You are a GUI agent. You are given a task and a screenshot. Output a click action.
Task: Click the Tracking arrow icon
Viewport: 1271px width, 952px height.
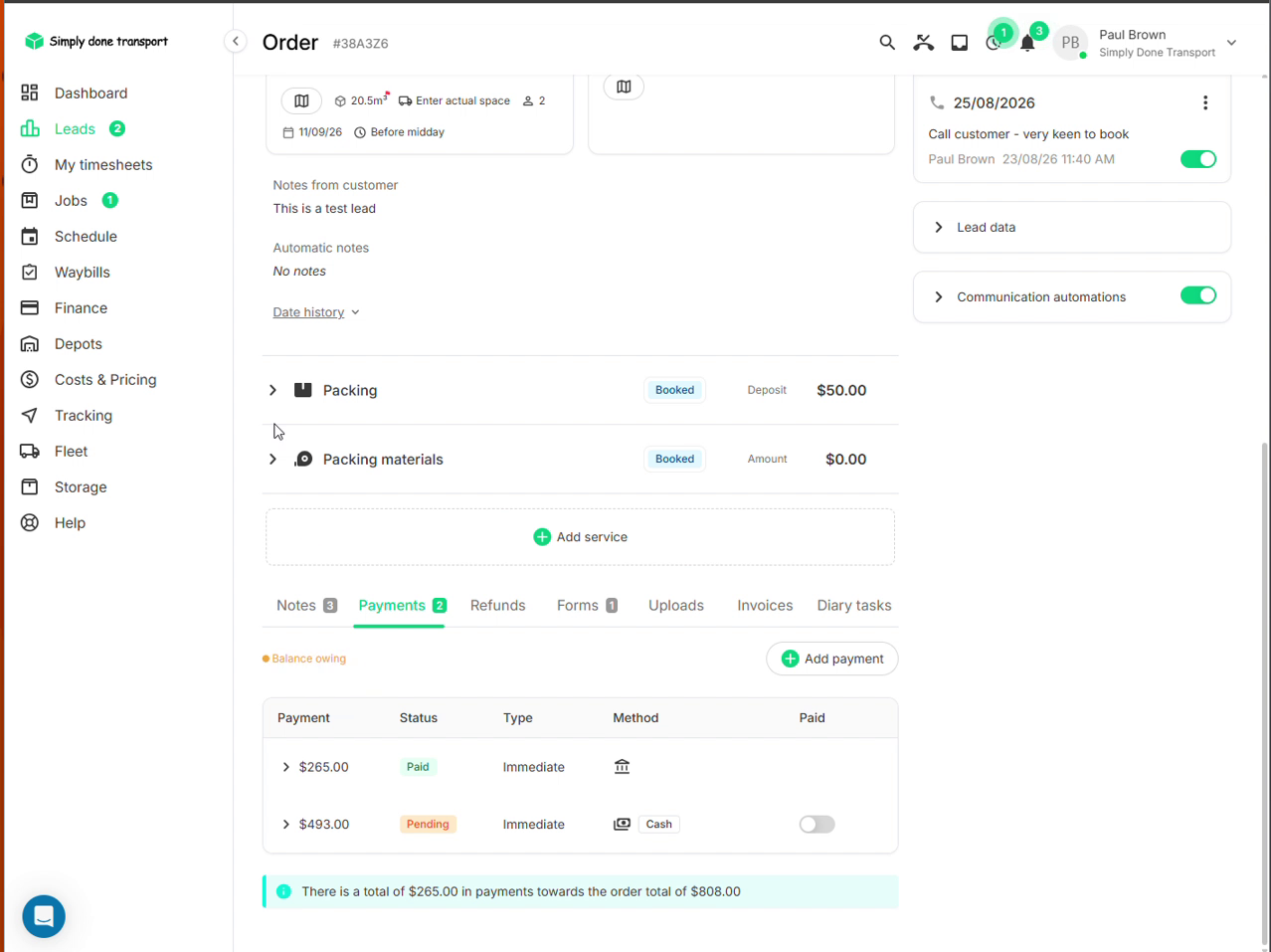point(30,415)
